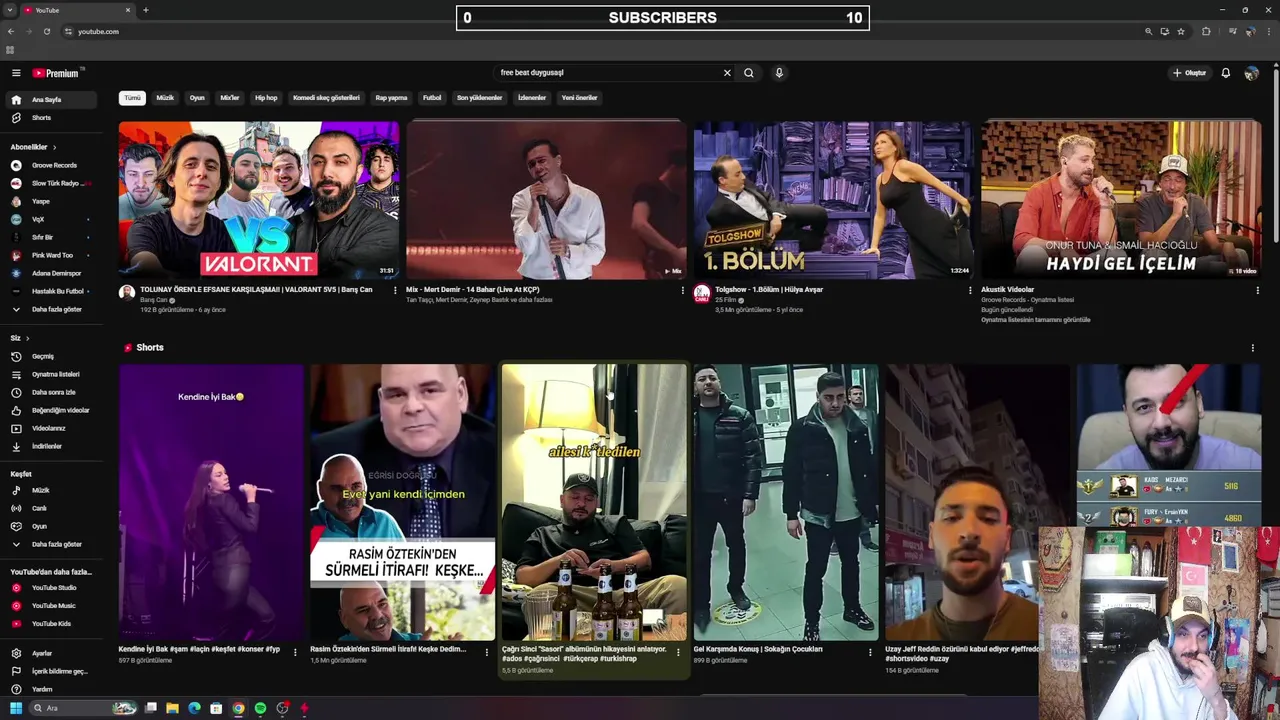The height and width of the screenshot is (720, 1280).
Task: Select the Rap yapma chip
Action: click(391, 98)
